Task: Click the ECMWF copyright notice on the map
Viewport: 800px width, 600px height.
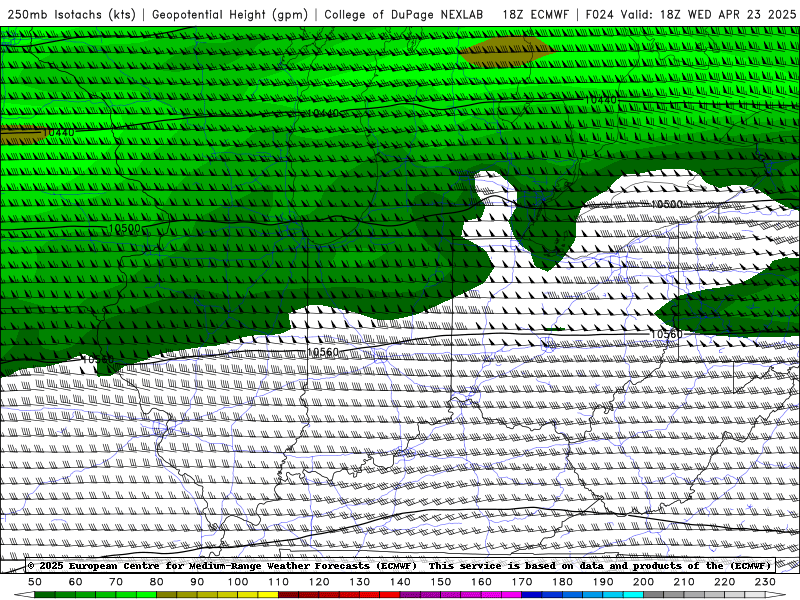Action: coord(400,565)
